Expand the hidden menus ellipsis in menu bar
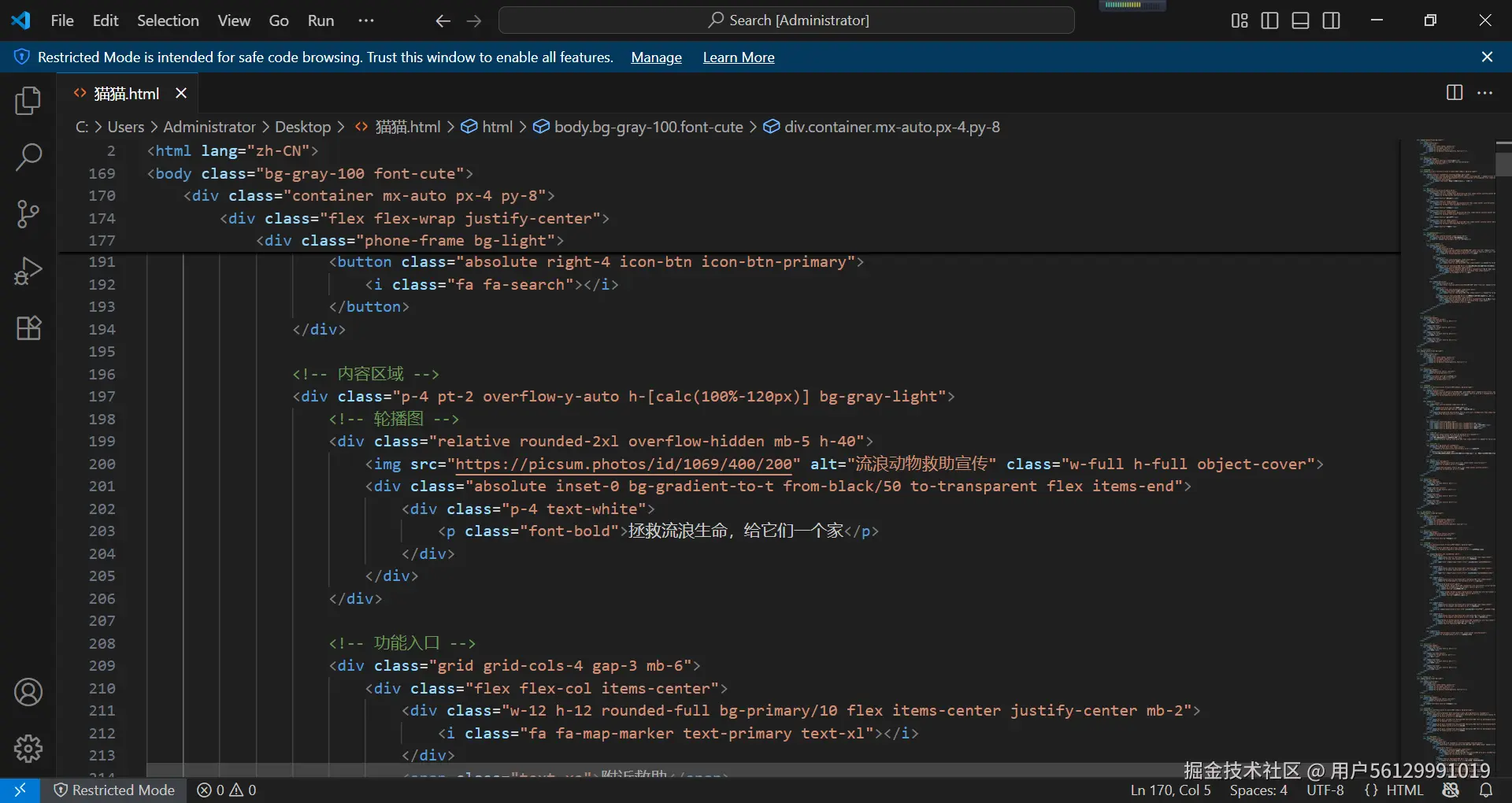This screenshot has width=1512, height=803. pyautogui.click(x=366, y=20)
